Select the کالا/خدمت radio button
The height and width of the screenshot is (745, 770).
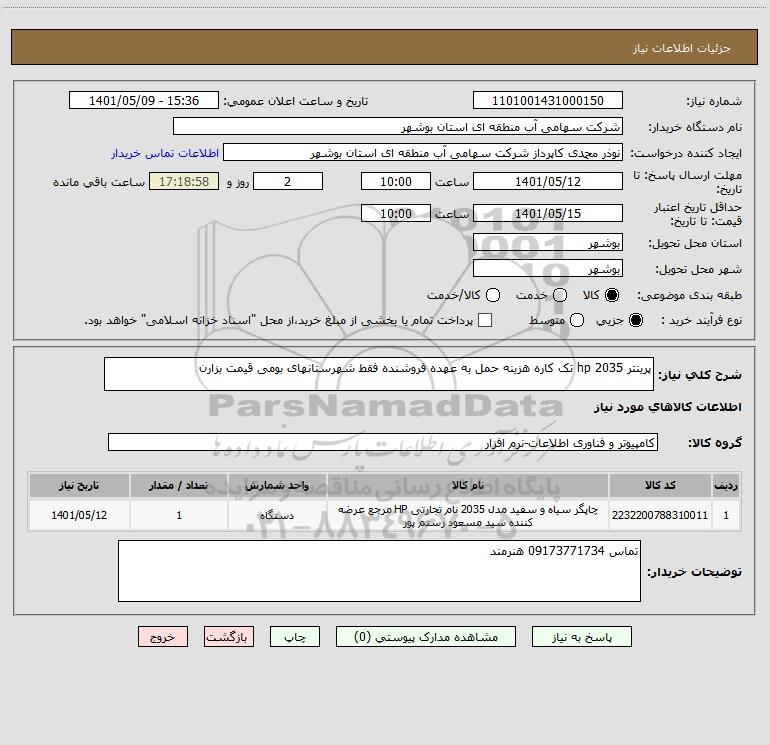coord(493,295)
